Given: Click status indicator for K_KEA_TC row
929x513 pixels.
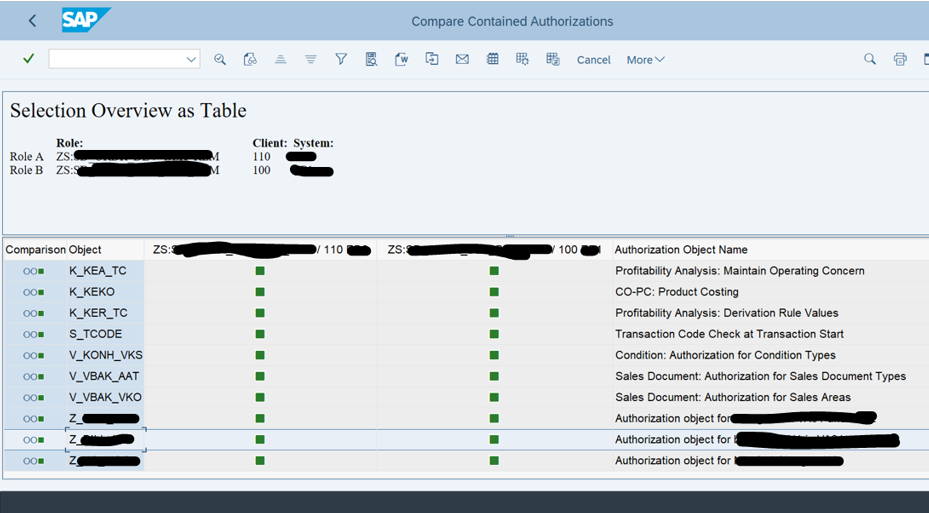Looking at the screenshot, I should coord(34,271).
